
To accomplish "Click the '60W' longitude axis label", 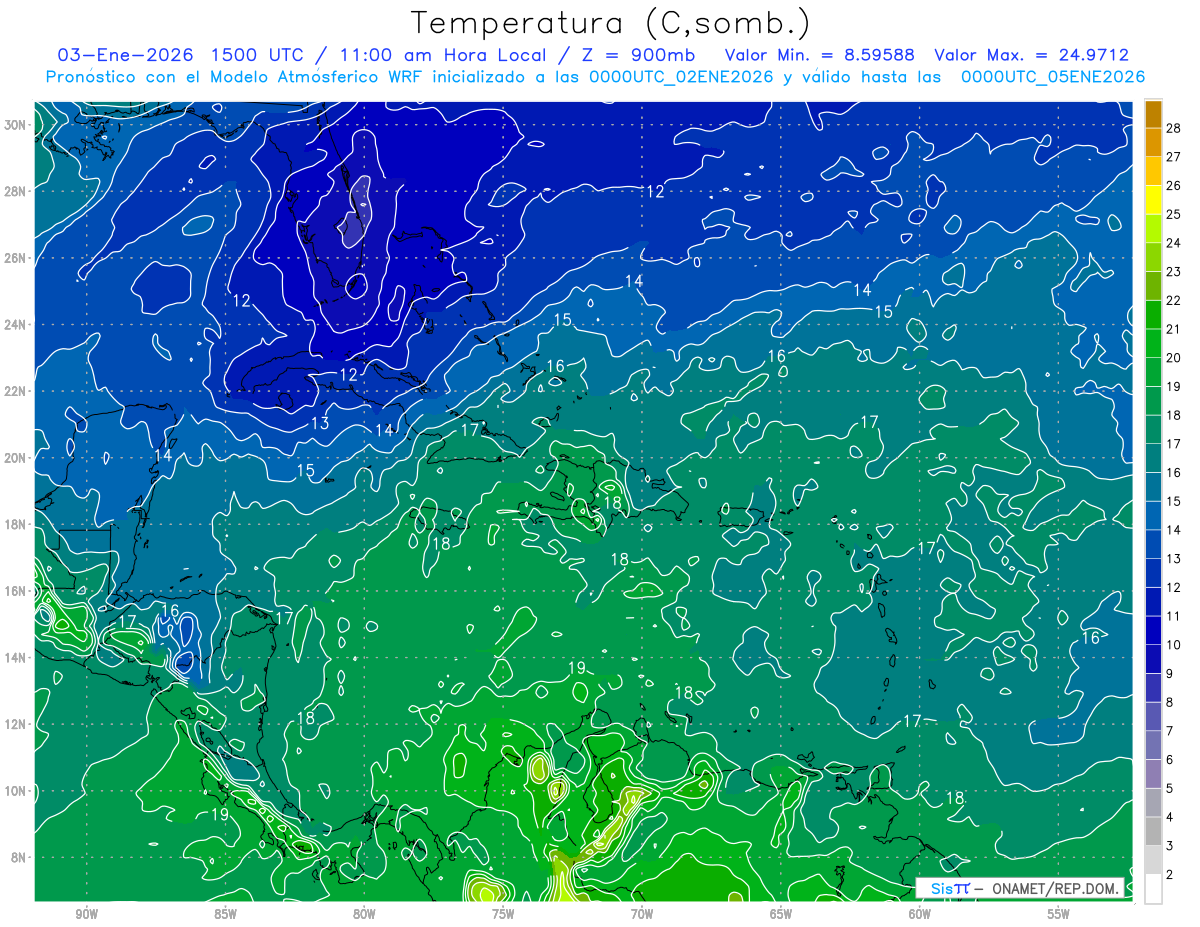I will click(x=920, y=914).
